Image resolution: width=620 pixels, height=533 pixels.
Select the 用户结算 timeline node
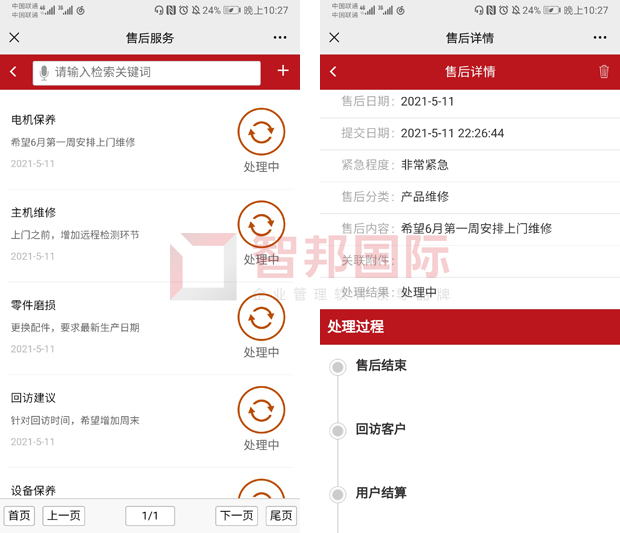[338, 494]
